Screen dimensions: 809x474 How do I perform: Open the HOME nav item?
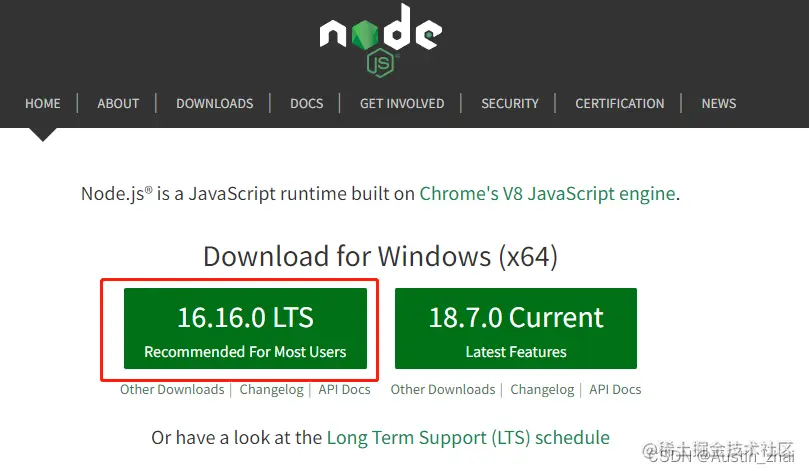[43, 104]
